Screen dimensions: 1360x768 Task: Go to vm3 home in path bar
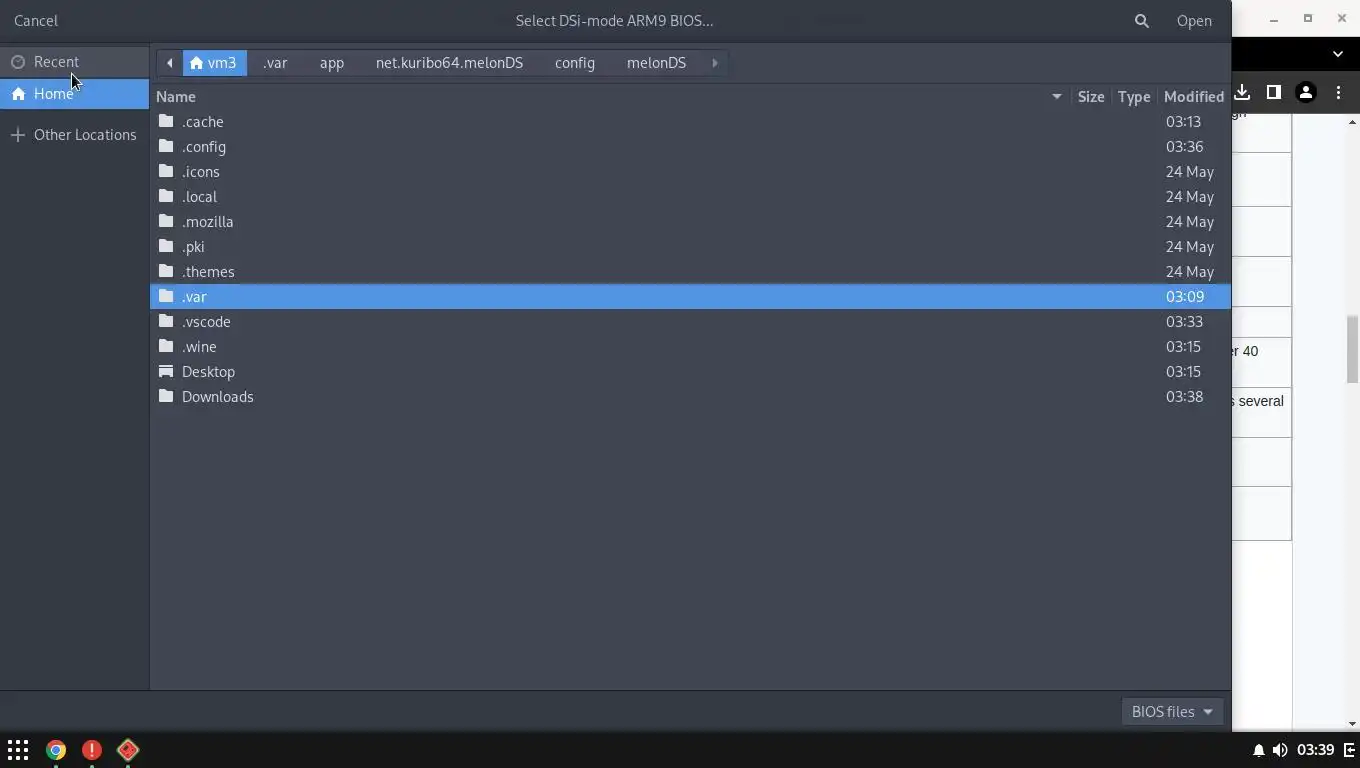pos(214,63)
